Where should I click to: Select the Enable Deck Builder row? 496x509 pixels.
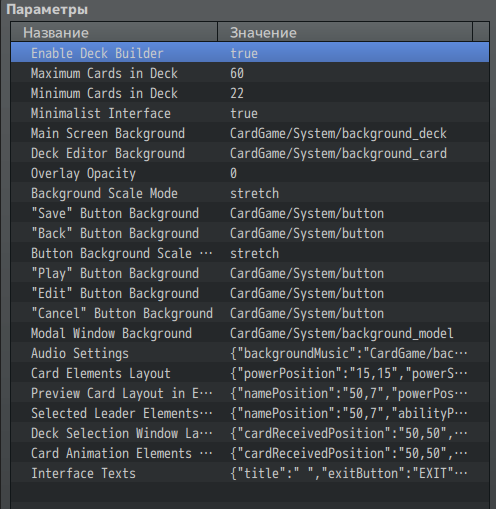coord(250,52)
